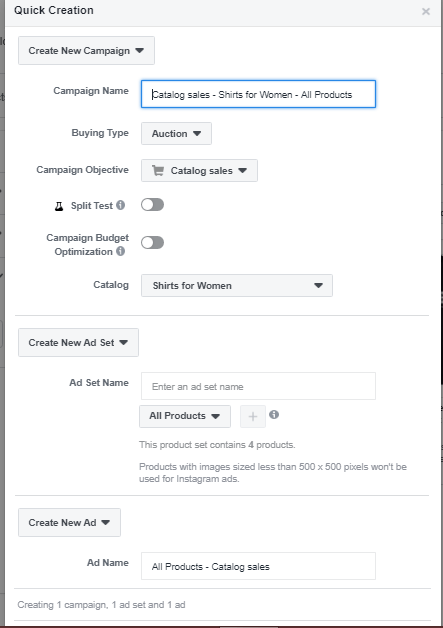
Task: Click the Ad Set Name input field
Action: click(258, 386)
